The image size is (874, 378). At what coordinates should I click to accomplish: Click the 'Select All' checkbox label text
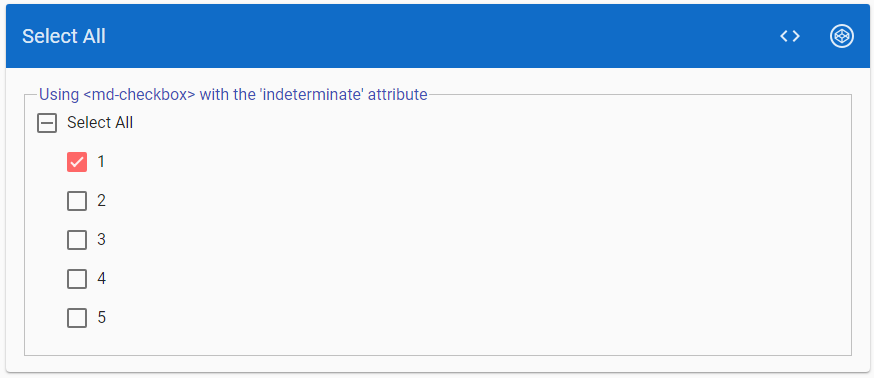click(100, 122)
